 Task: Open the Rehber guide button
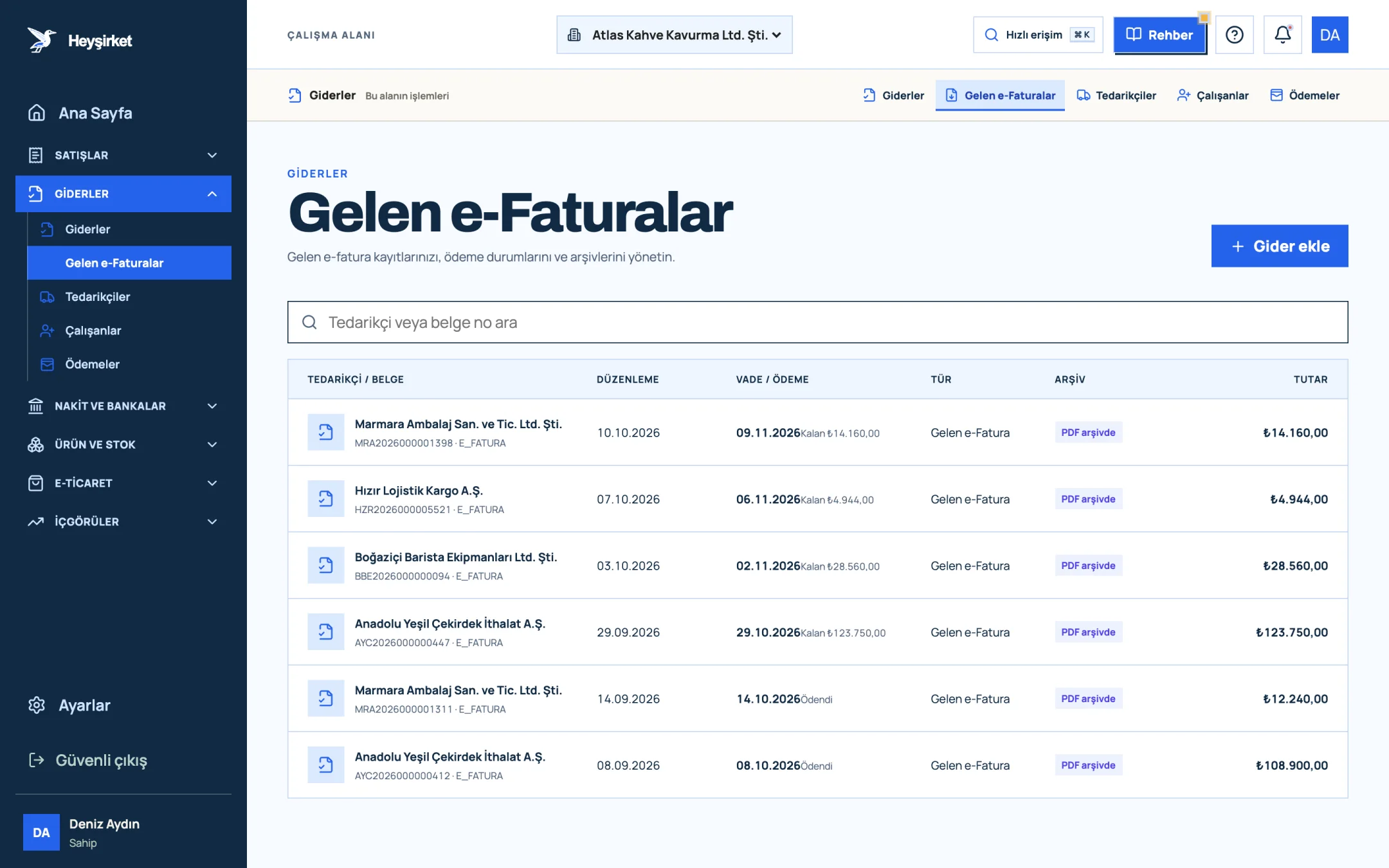tap(1159, 35)
